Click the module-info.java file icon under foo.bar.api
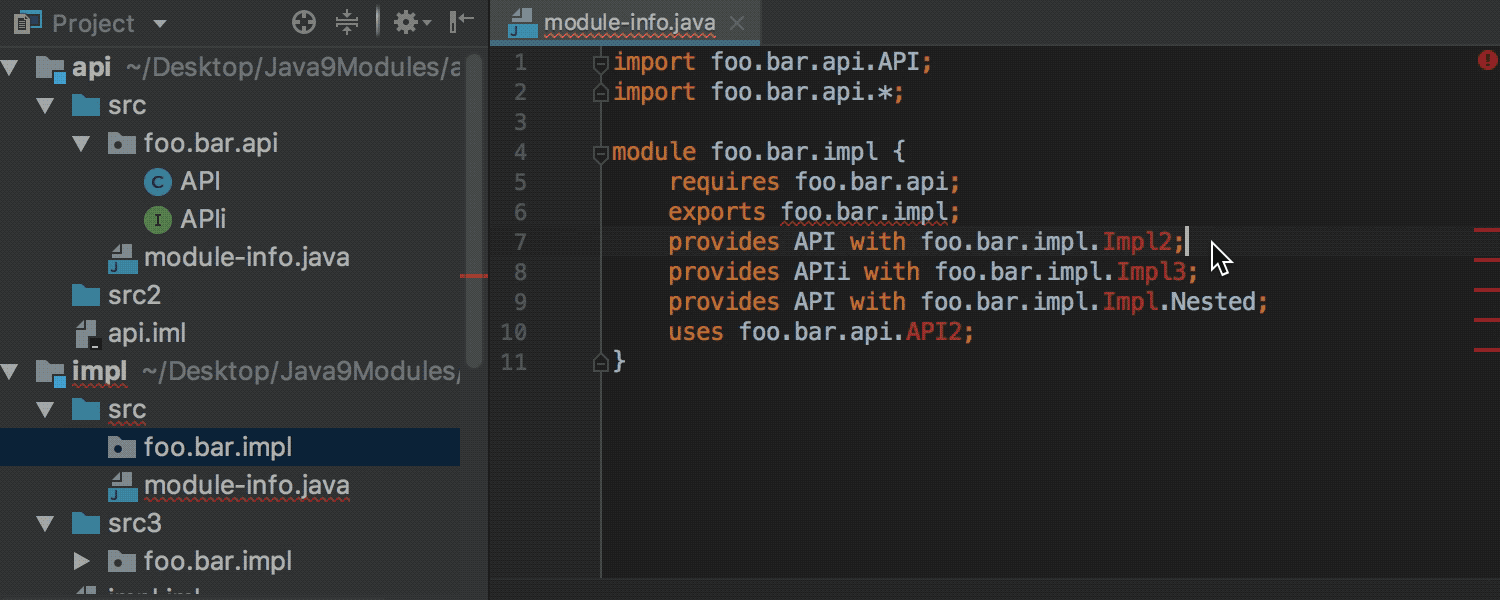The image size is (1500, 600). (122, 257)
